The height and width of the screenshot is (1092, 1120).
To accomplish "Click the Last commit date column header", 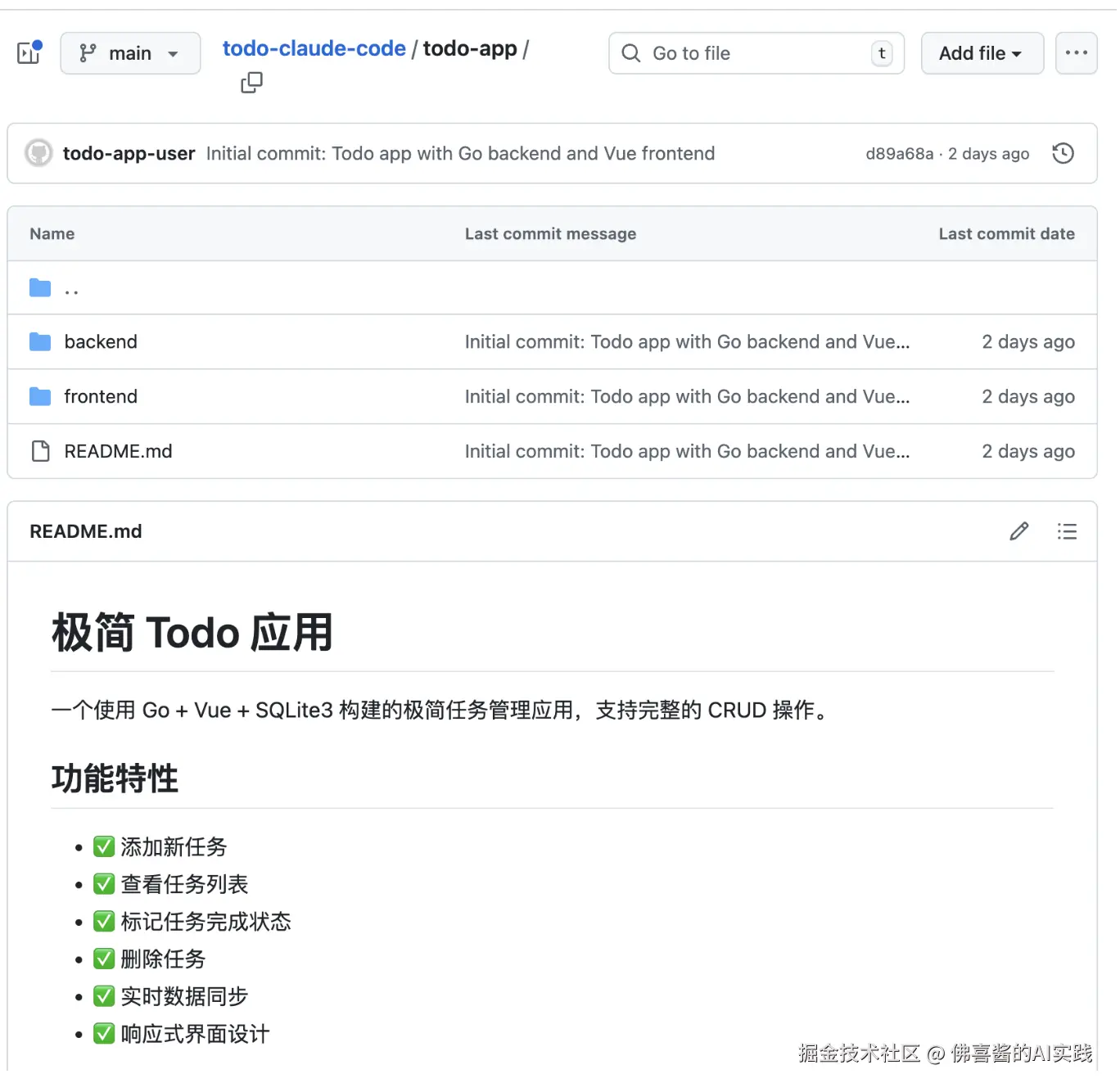I will click(x=1006, y=233).
